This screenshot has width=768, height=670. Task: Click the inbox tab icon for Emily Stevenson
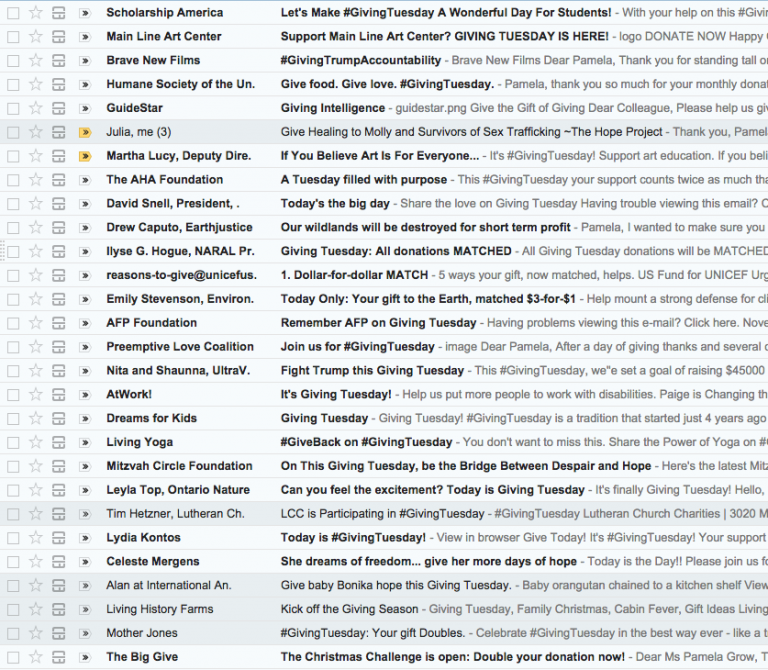[x=59, y=299]
